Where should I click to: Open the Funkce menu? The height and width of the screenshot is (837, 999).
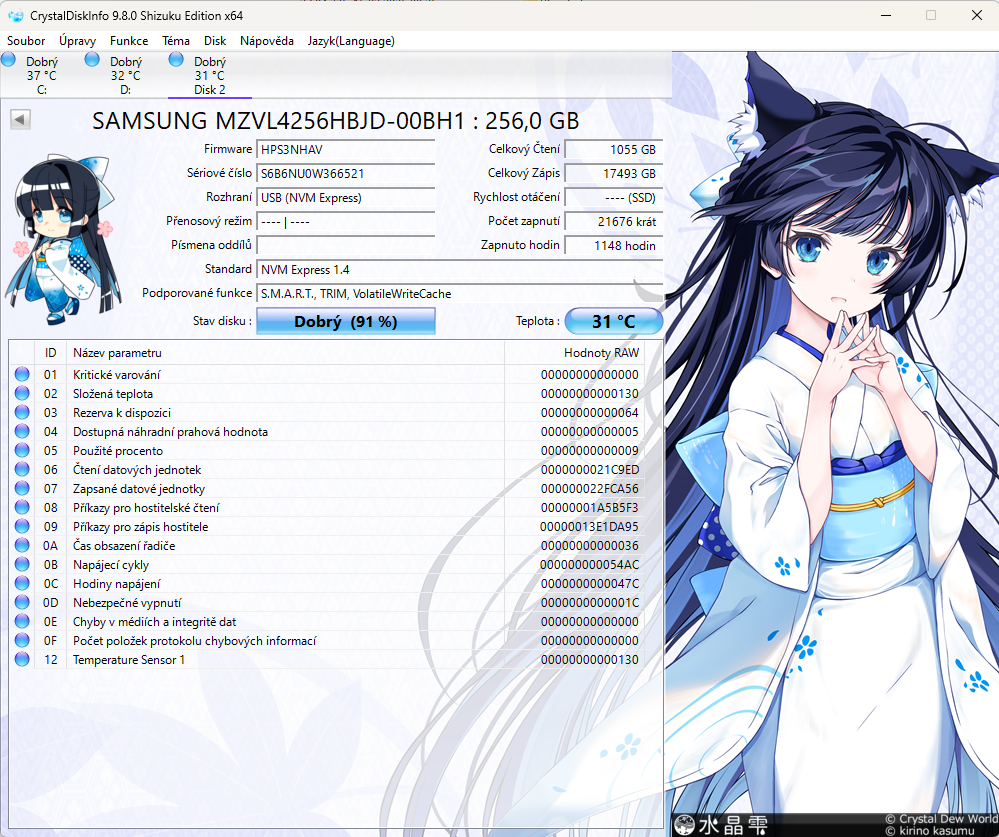[129, 41]
